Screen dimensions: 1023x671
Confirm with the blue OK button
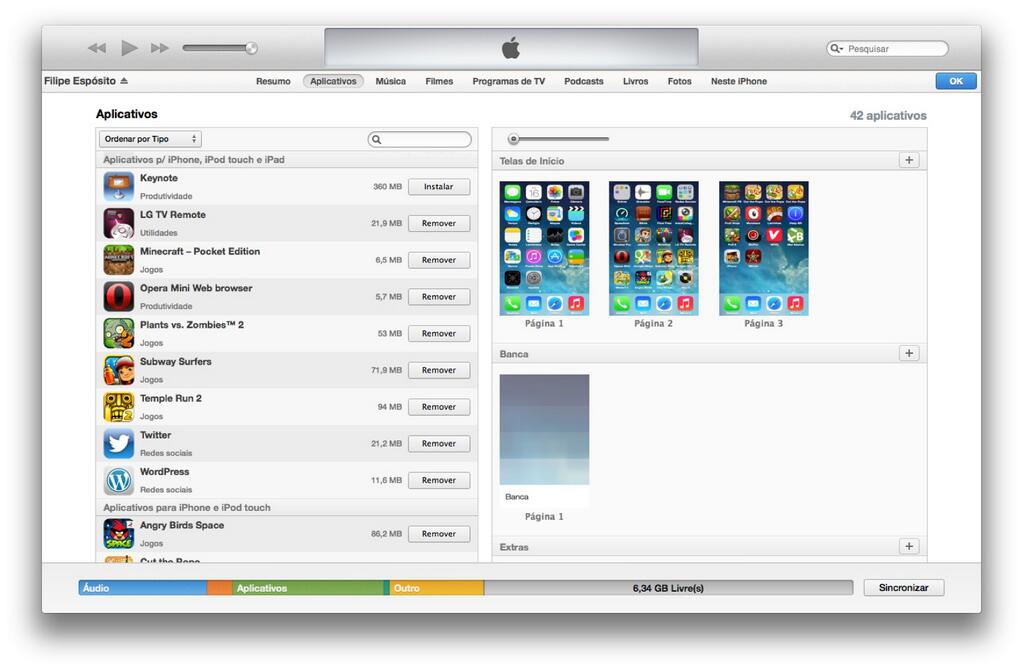[x=956, y=81]
